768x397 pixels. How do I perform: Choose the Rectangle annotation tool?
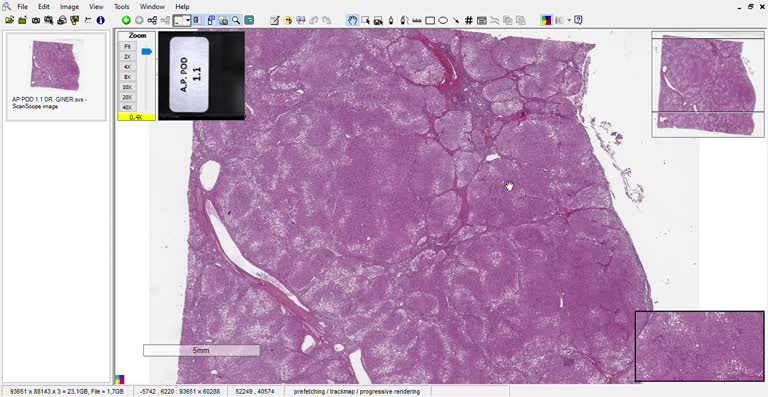(x=430, y=21)
